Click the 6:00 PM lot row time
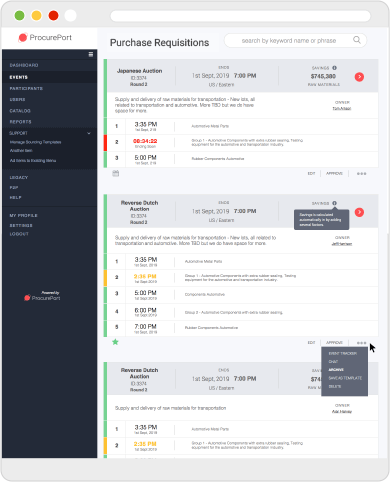Viewport: 390px width, 482px height. pyautogui.click(x=145, y=310)
